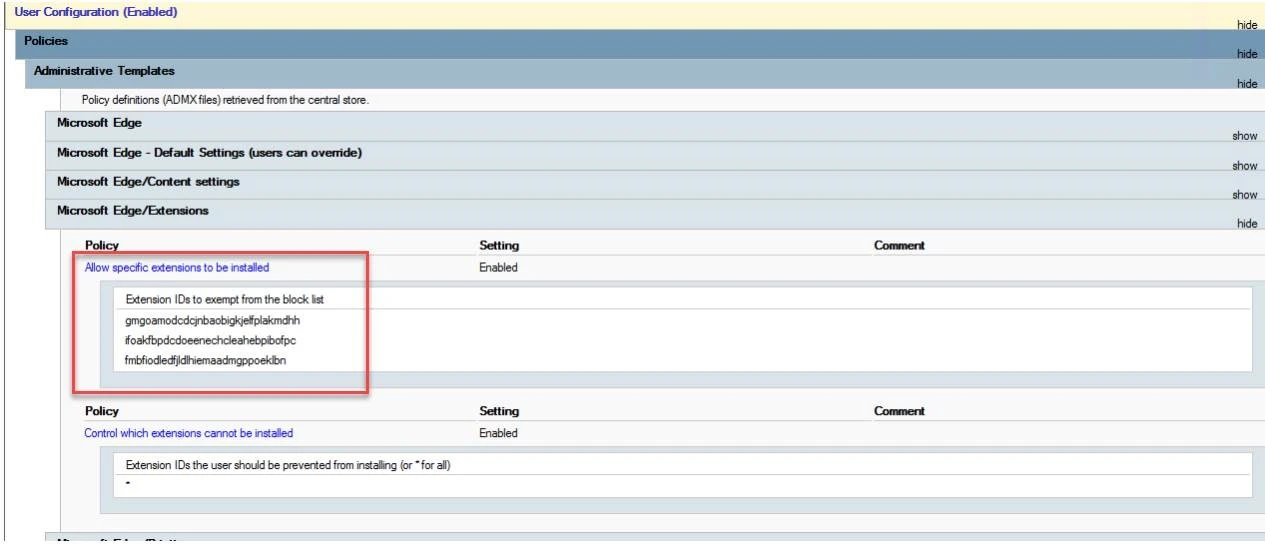Click 'Extension IDs to exempt from the block list' label
The width and height of the screenshot is (1265, 547).
click(224, 299)
